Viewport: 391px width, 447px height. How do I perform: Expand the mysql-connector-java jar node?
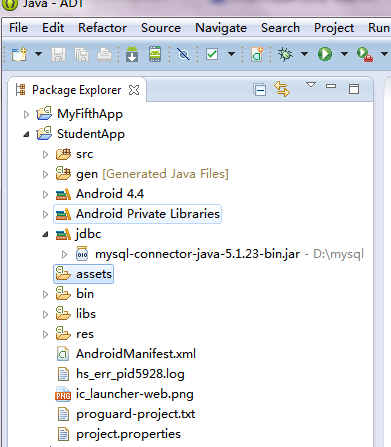[x=65, y=254]
